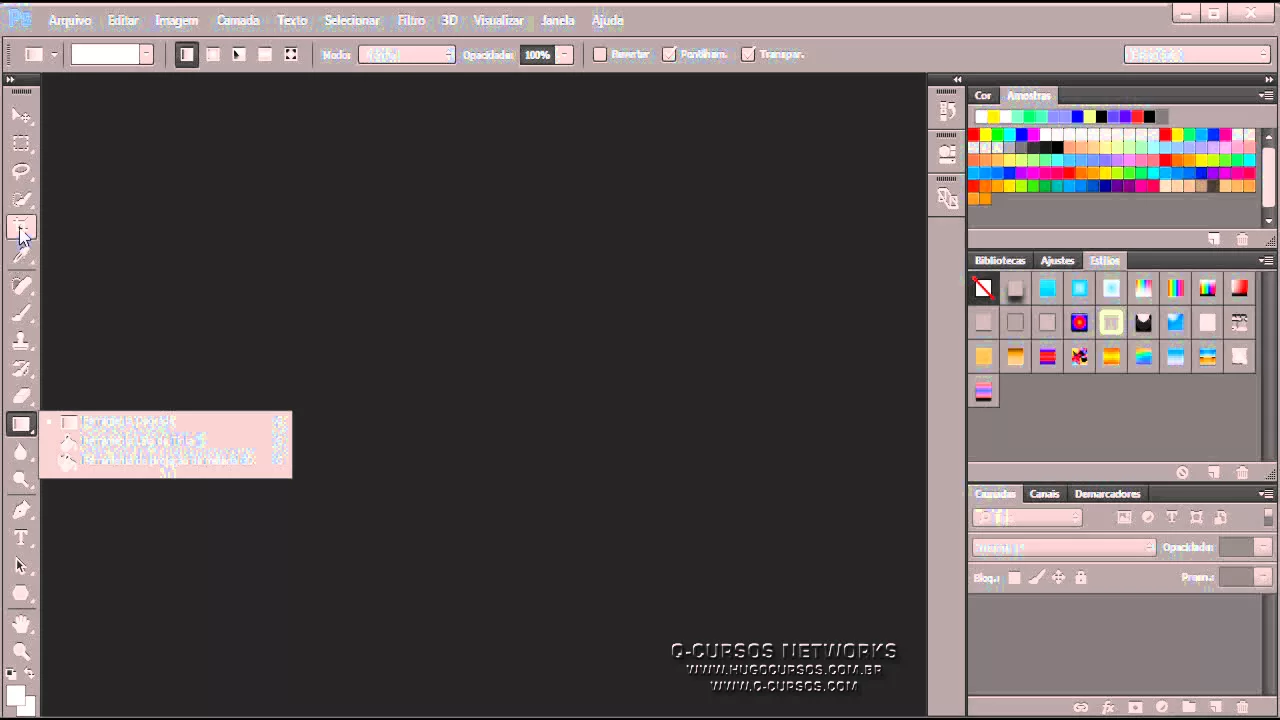Click the fx layer style icon
This screenshot has width=1280, height=720.
click(x=1108, y=708)
